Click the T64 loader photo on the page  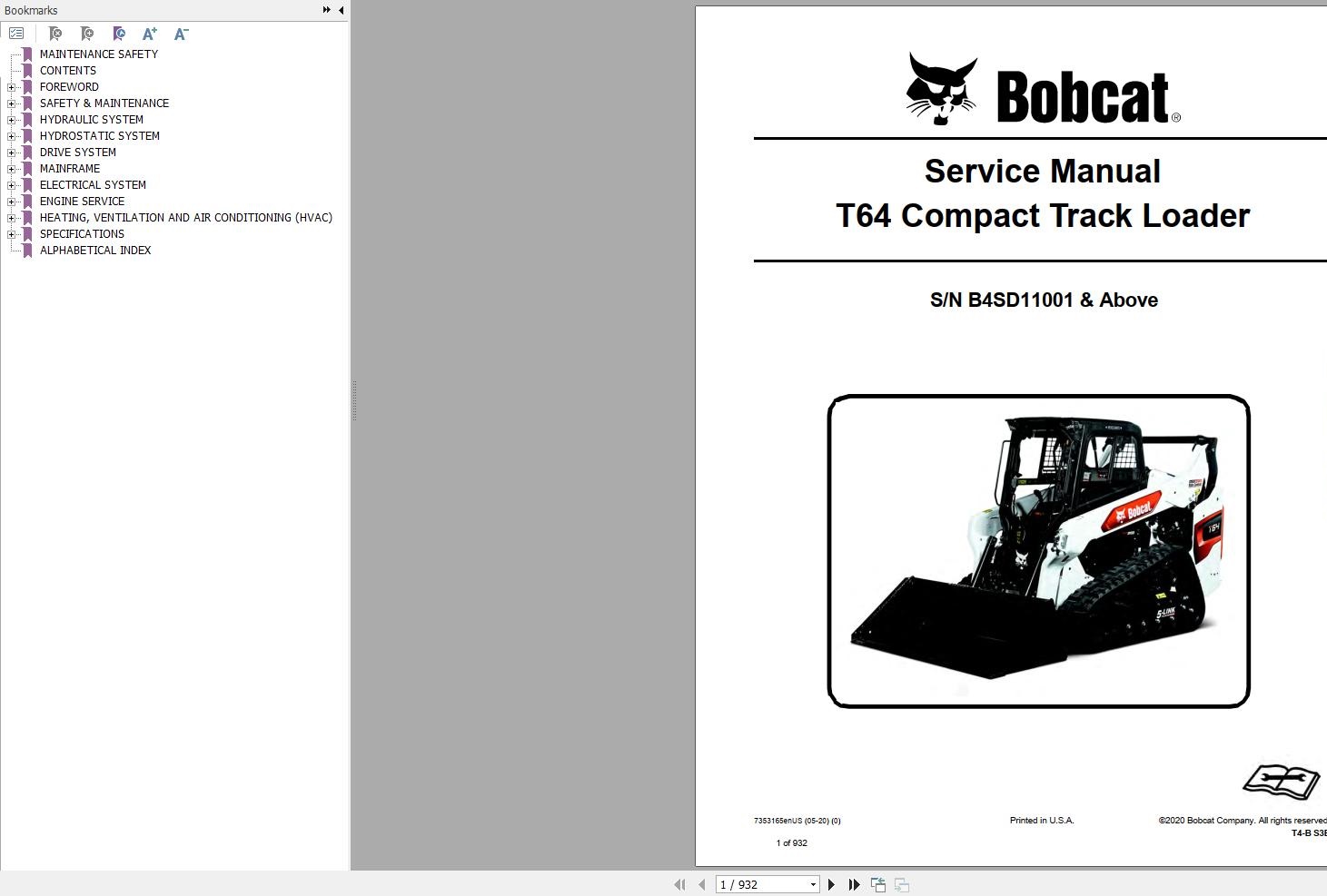pyautogui.click(x=1038, y=551)
